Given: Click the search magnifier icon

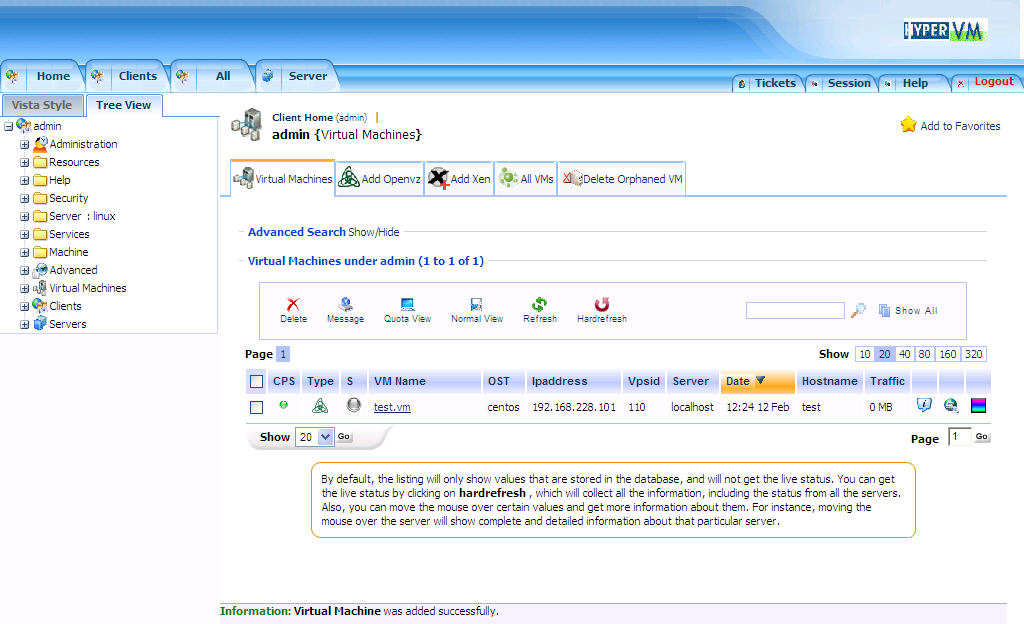Looking at the screenshot, I should [x=858, y=311].
